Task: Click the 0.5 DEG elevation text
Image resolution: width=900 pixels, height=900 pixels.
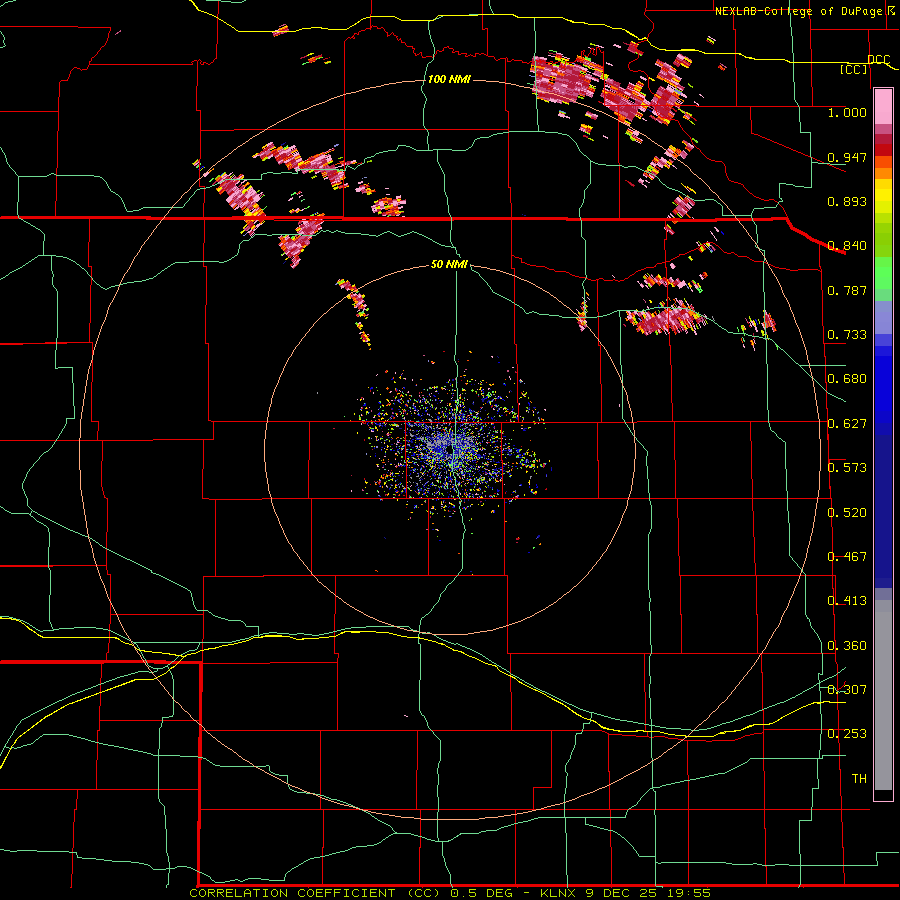Action: [482, 893]
